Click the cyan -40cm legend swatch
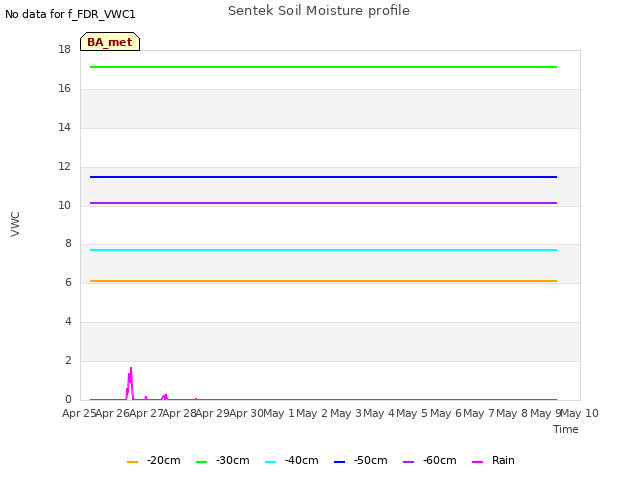The height and width of the screenshot is (480, 640). point(270,462)
